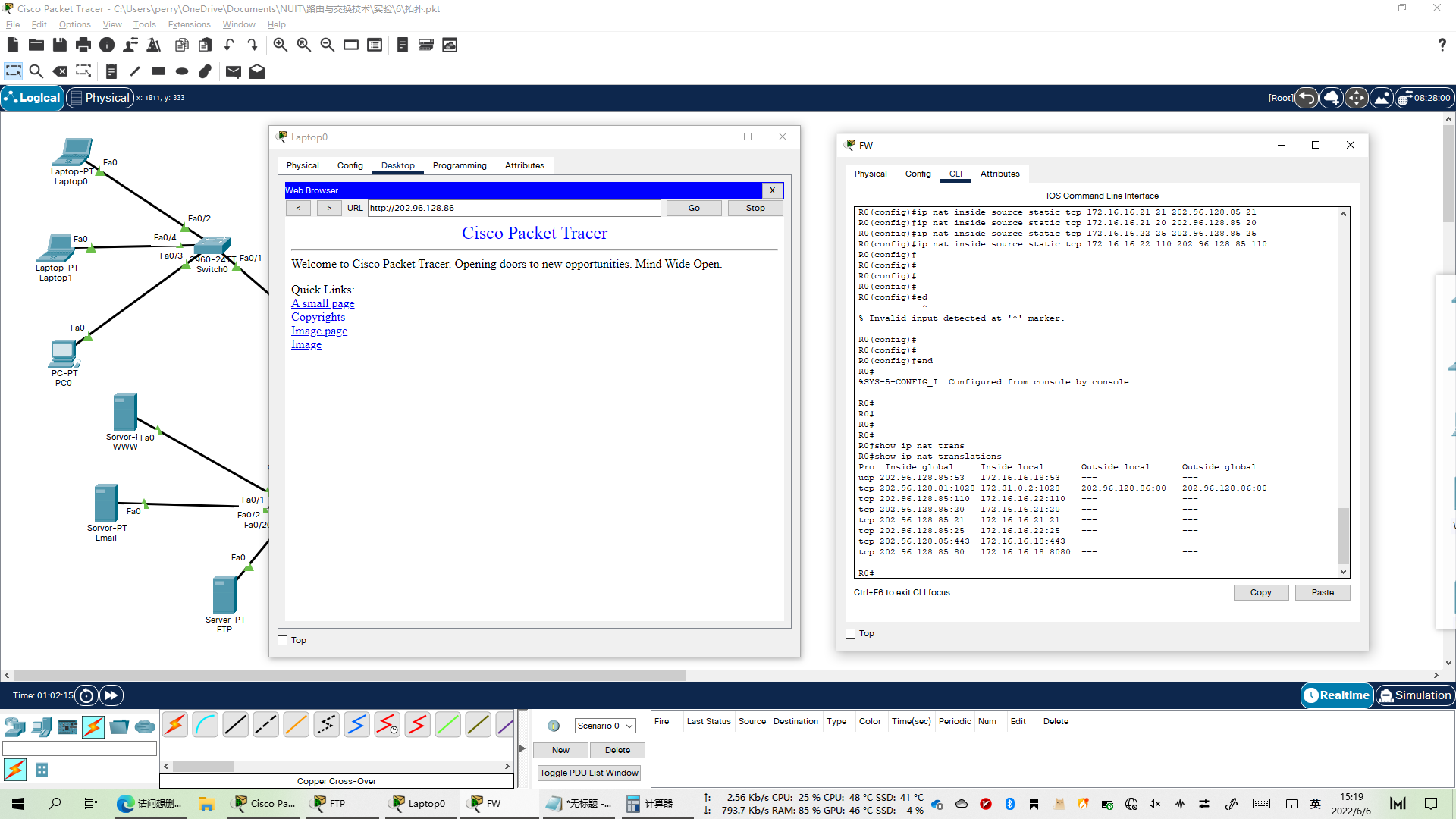
Task: Click the URL address input field
Action: coord(514,208)
